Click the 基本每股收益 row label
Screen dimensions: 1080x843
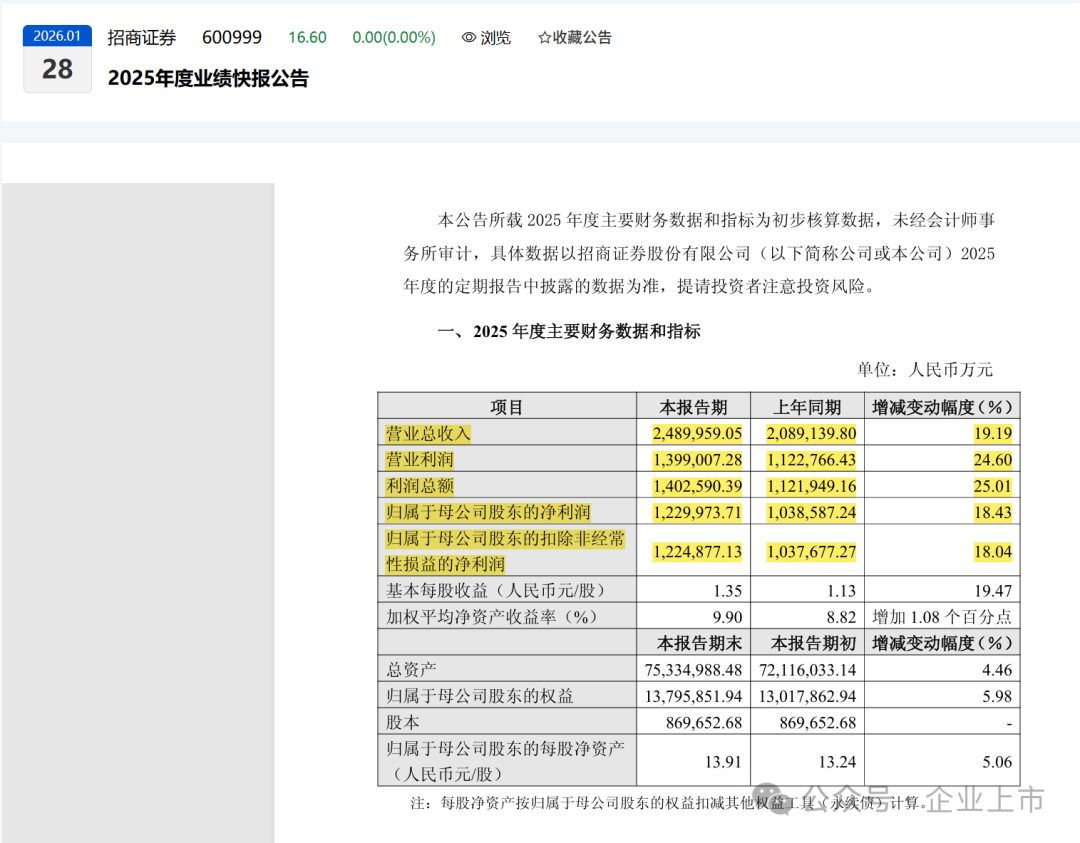pos(497,590)
